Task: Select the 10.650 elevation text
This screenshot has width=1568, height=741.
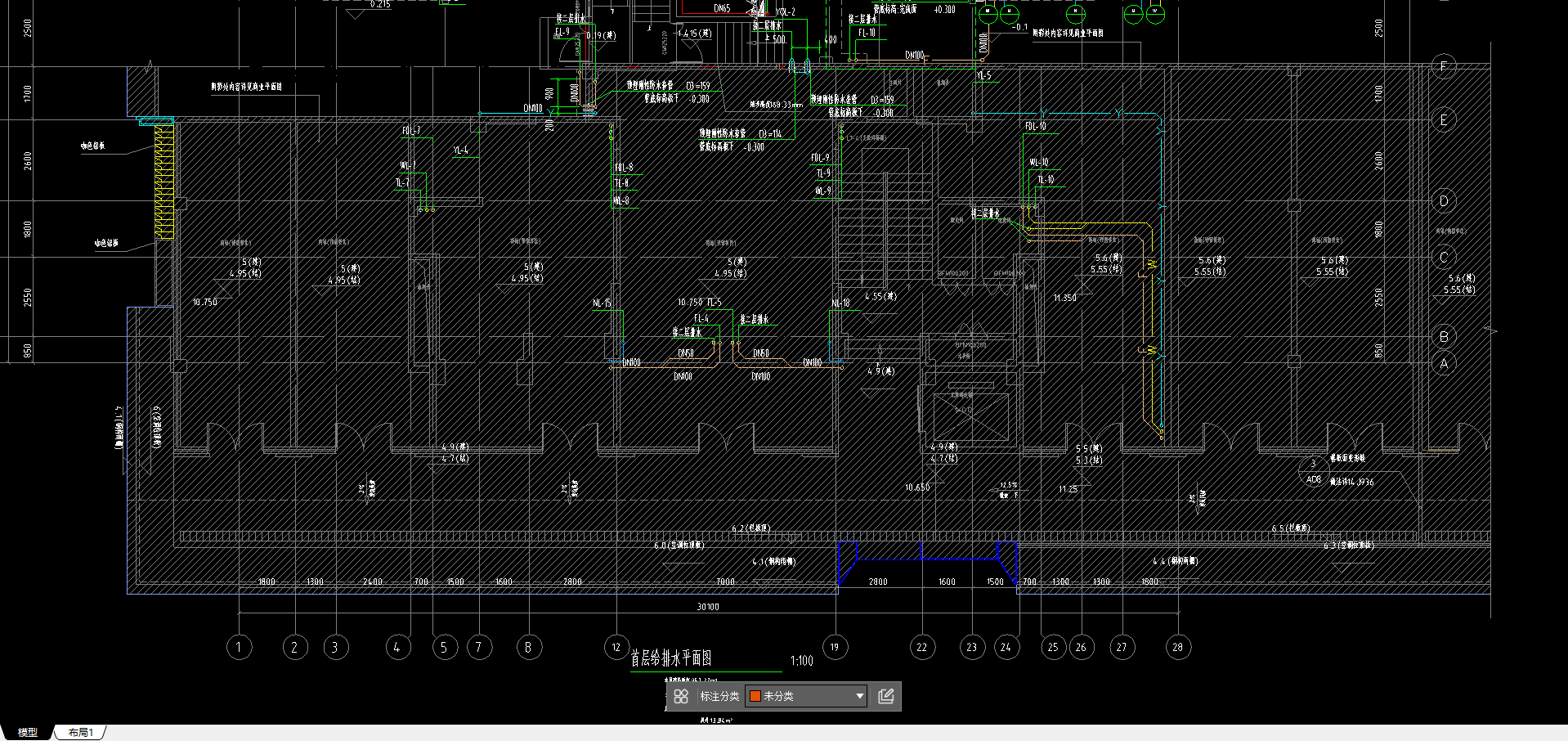Action: click(x=917, y=487)
